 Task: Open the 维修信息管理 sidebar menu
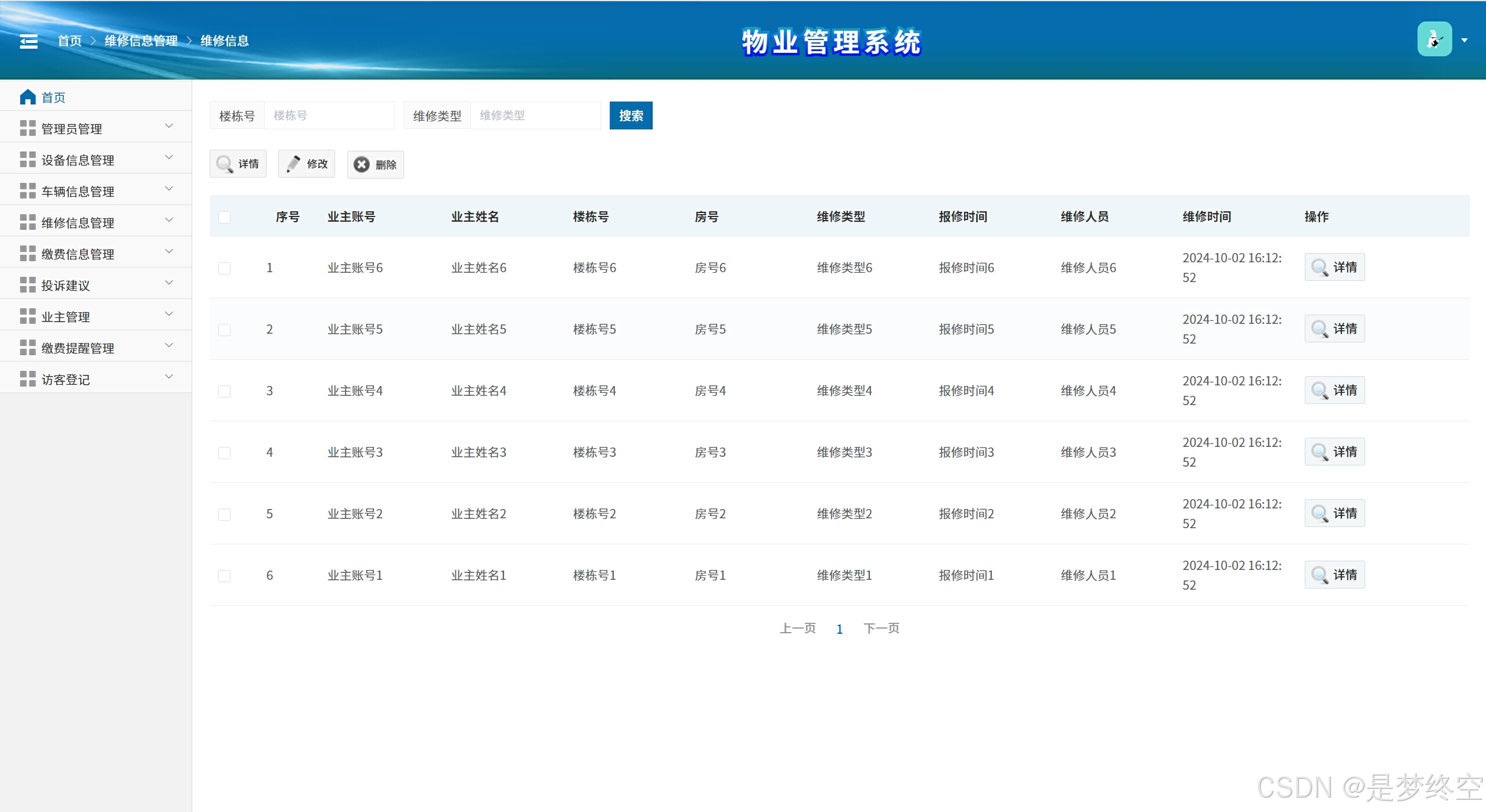click(x=78, y=223)
